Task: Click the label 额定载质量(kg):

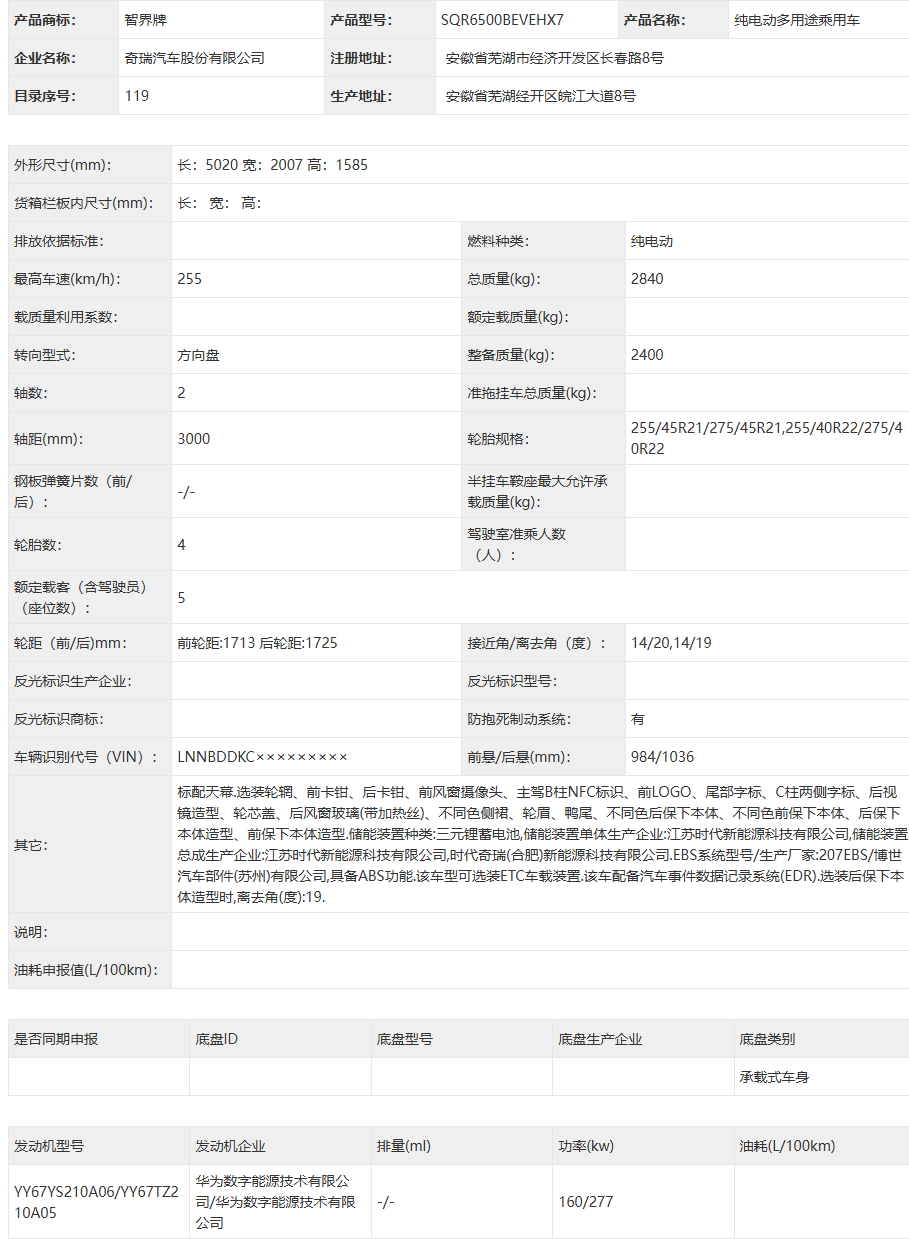Action: click(518, 317)
